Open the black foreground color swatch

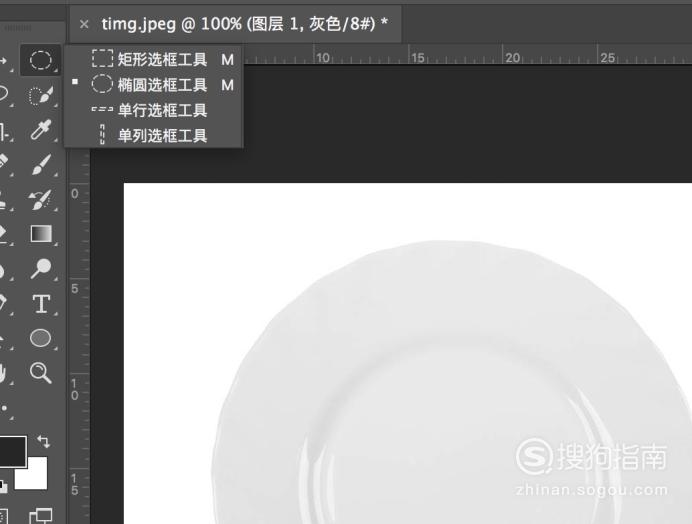point(12,451)
